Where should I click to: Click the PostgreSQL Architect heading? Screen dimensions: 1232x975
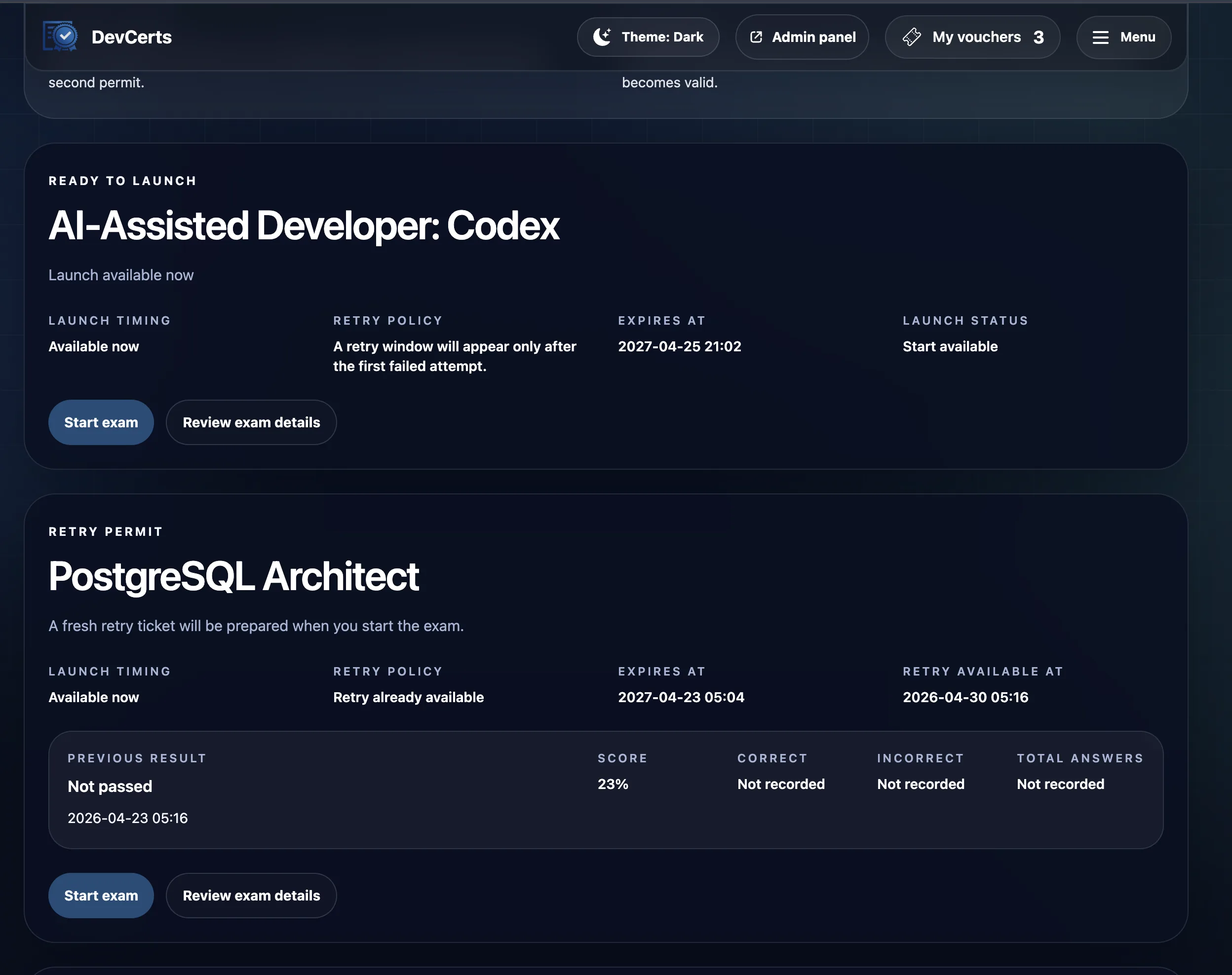tap(233, 576)
